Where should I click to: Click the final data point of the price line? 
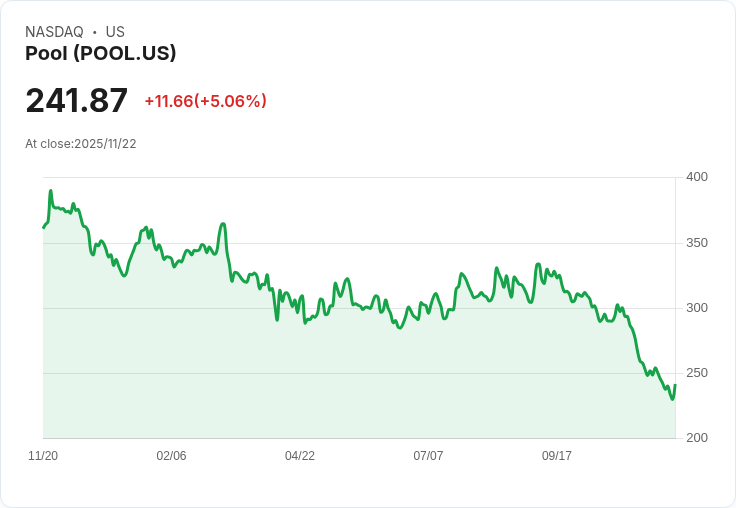point(675,386)
